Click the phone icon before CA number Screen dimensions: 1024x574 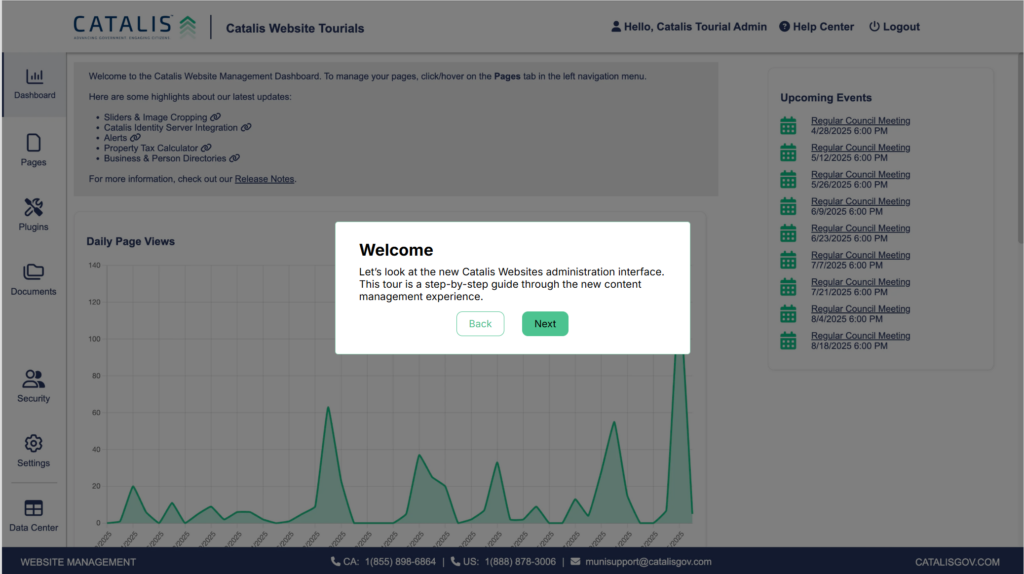(x=335, y=562)
